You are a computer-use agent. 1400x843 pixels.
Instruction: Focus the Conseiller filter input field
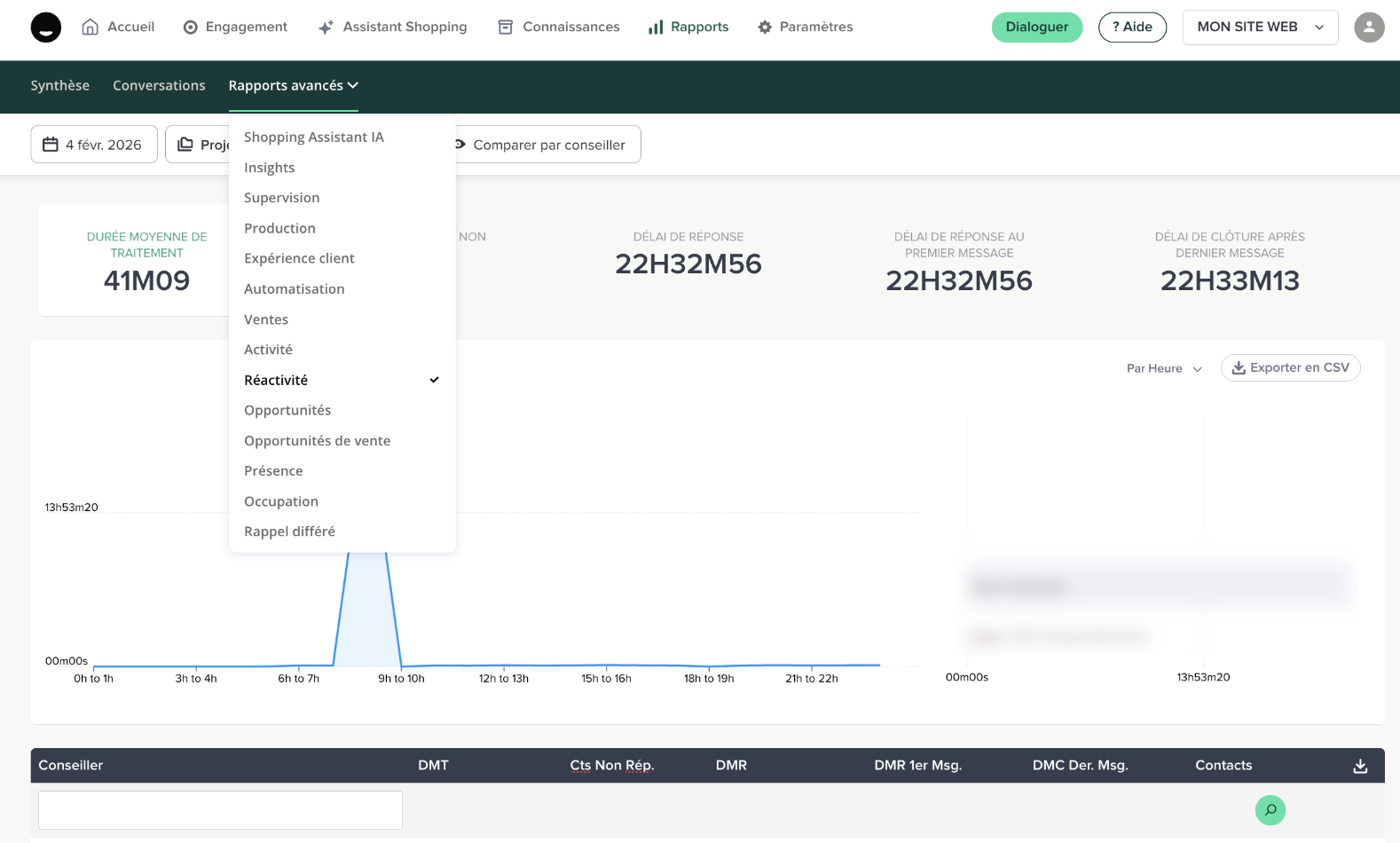220,809
